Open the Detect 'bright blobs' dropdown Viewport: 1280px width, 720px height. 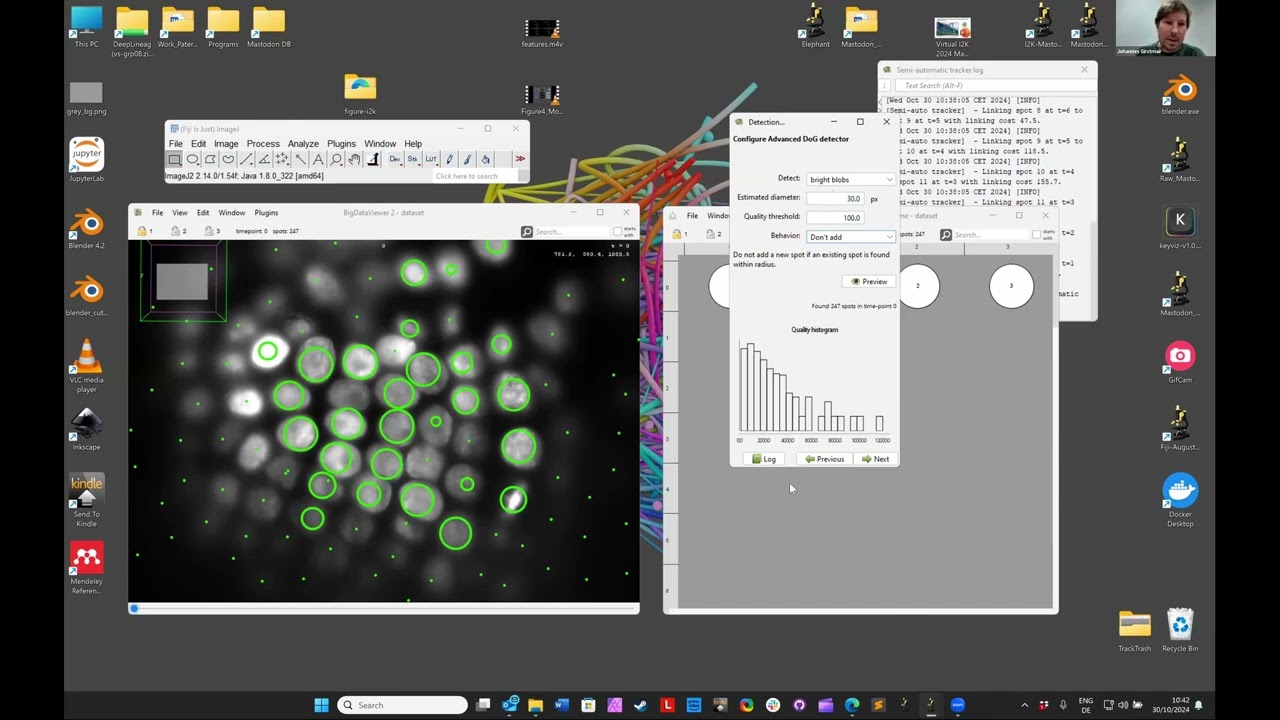pos(850,179)
